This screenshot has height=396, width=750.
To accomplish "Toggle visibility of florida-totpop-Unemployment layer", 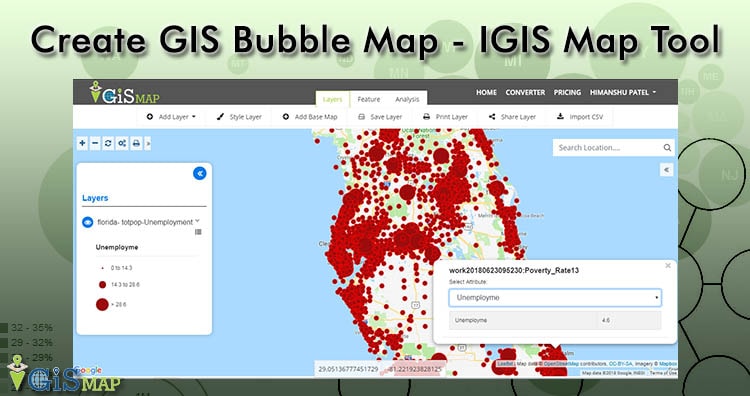I will [88, 222].
